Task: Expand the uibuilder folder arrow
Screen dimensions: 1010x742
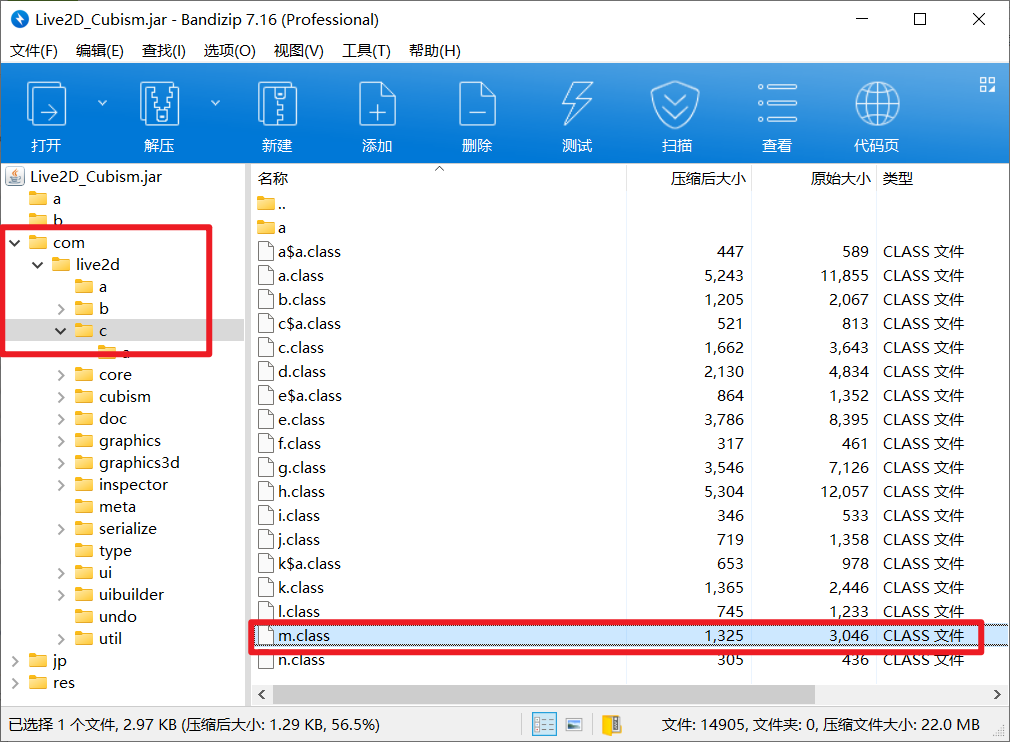Action: pos(61,595)
